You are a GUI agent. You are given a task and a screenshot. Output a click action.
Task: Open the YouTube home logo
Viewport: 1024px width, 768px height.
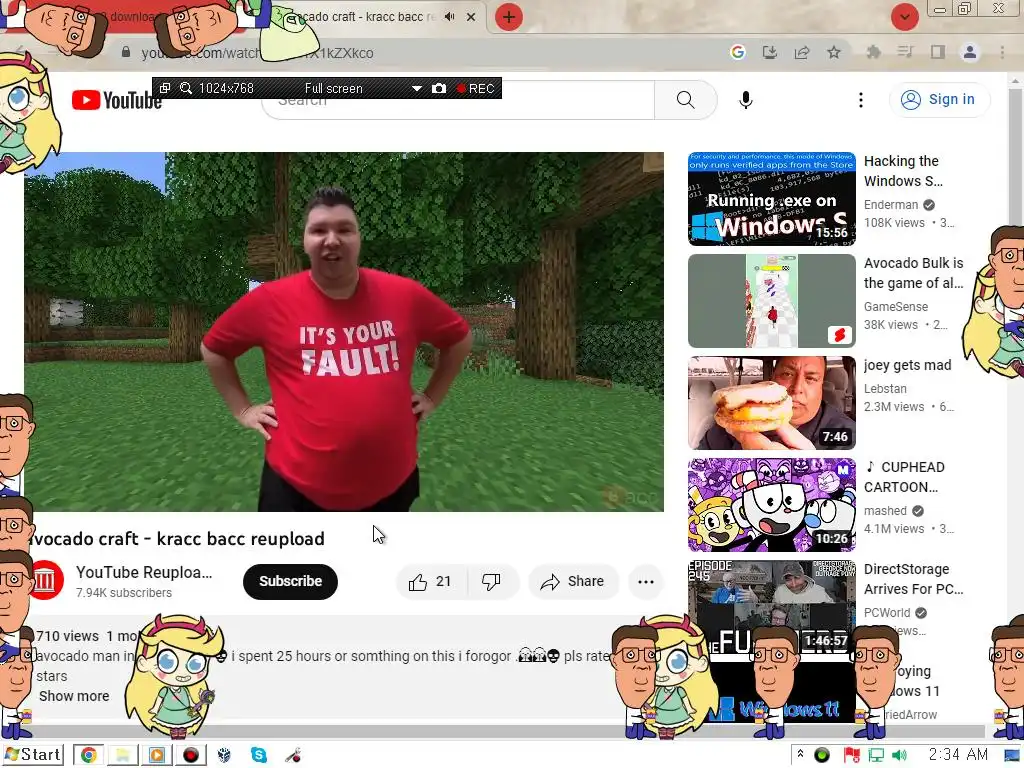click(x=116, y=100)
